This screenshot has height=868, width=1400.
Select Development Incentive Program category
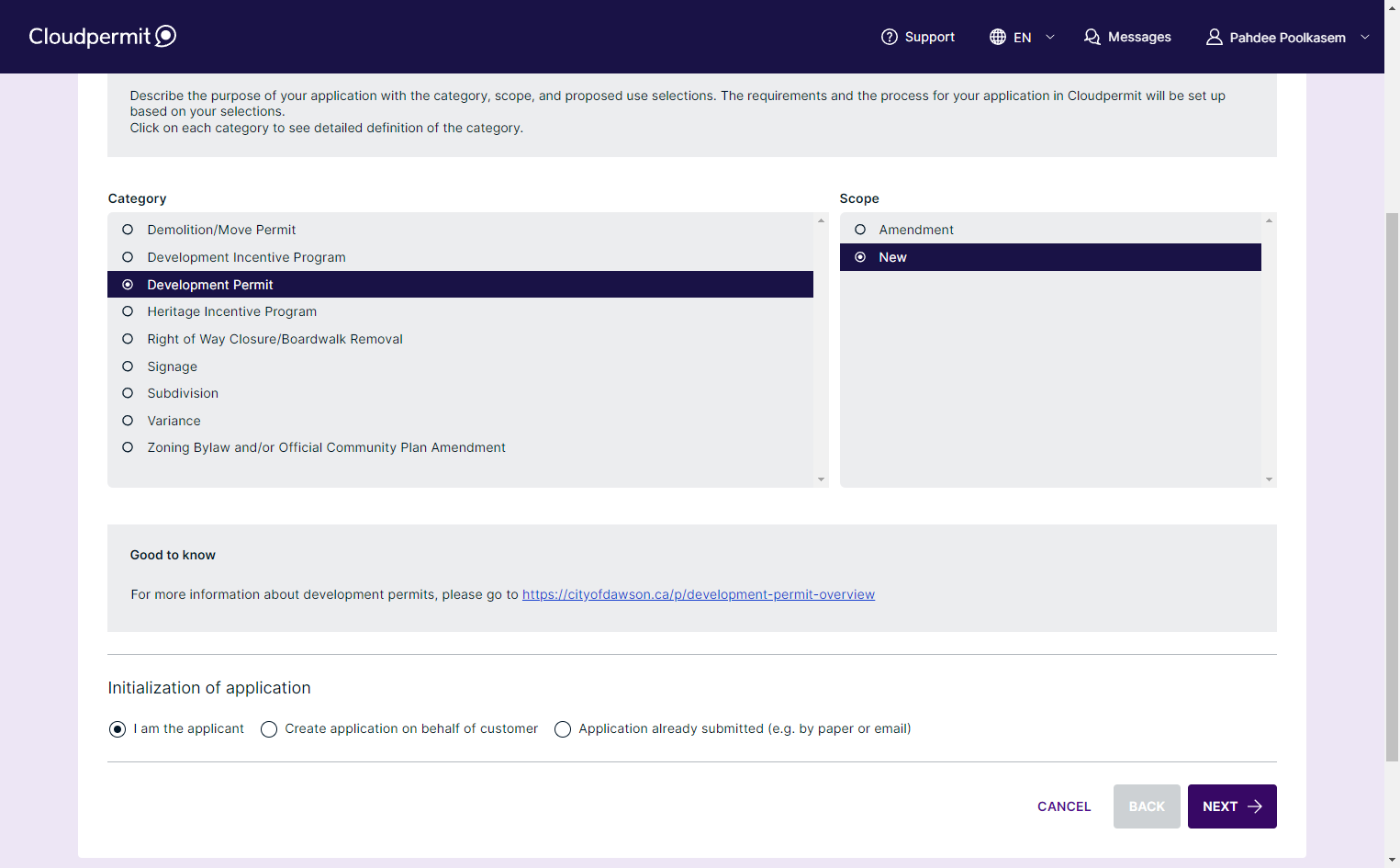(460, 257)
